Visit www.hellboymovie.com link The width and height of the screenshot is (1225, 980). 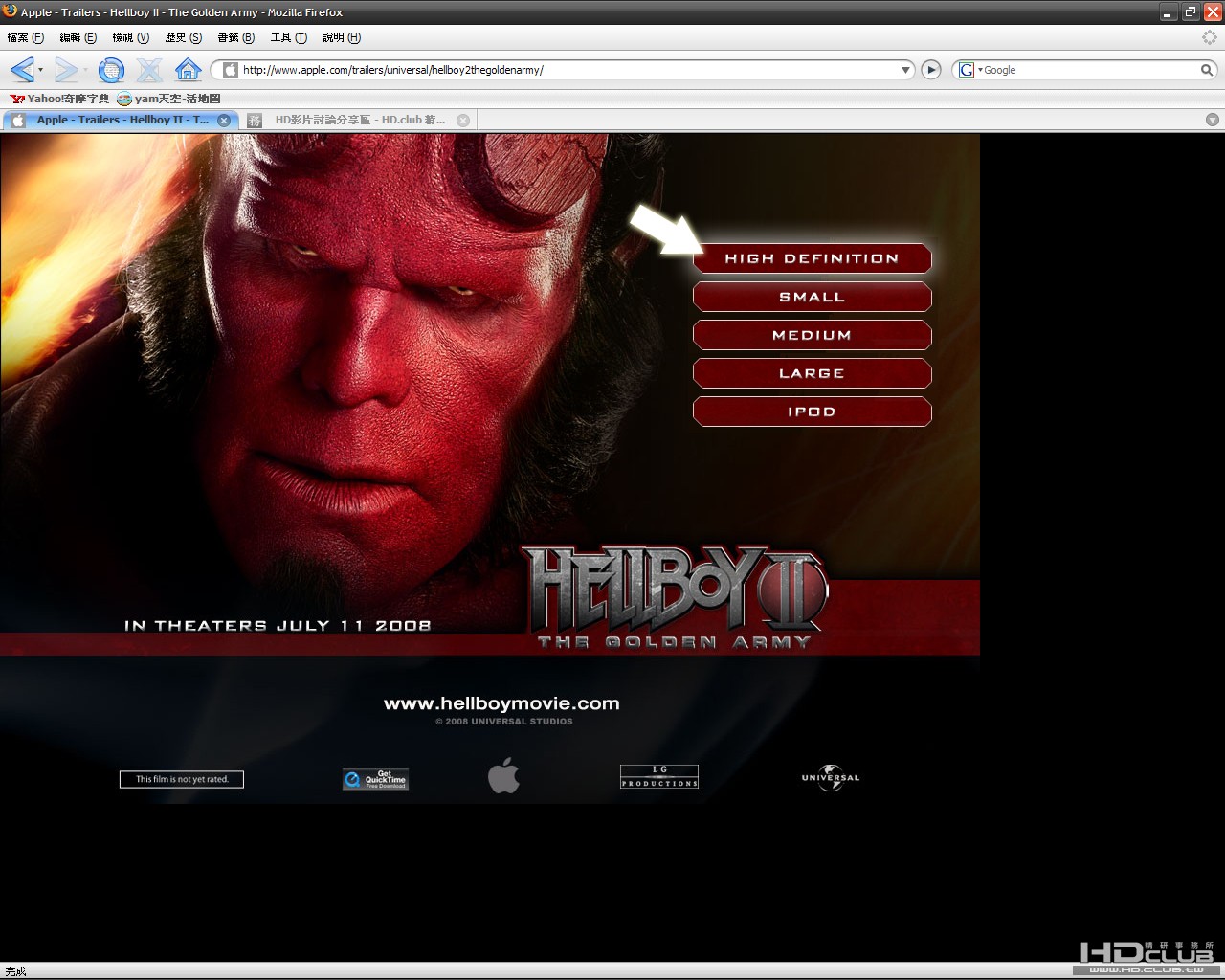[x=501, y=703]
